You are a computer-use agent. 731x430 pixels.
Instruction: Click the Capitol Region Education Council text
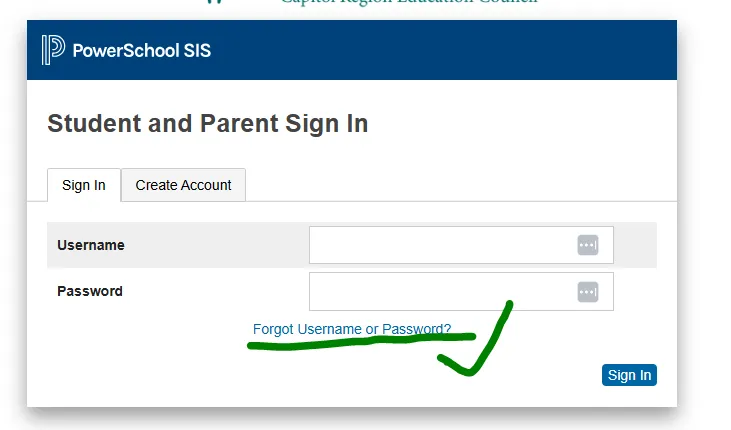[408, 3]
